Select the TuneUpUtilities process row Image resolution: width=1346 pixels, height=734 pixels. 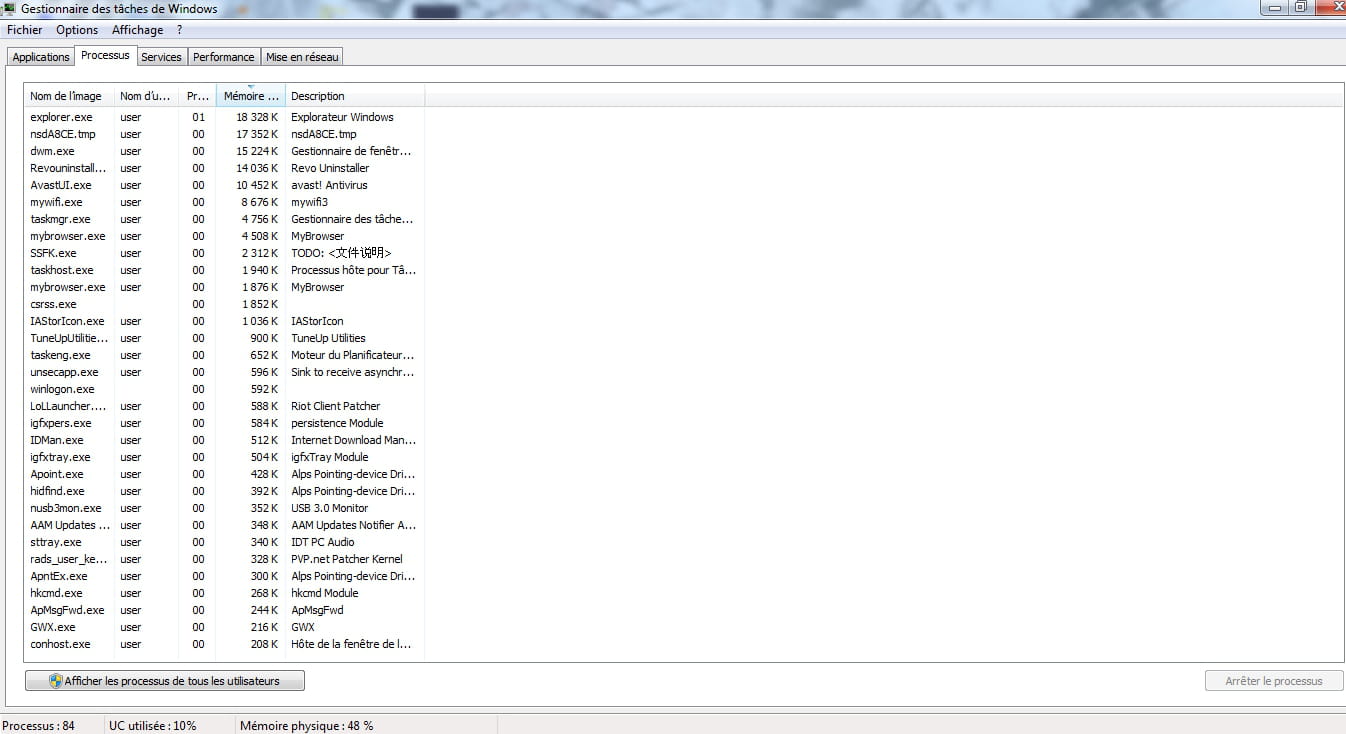coord(225,338)
